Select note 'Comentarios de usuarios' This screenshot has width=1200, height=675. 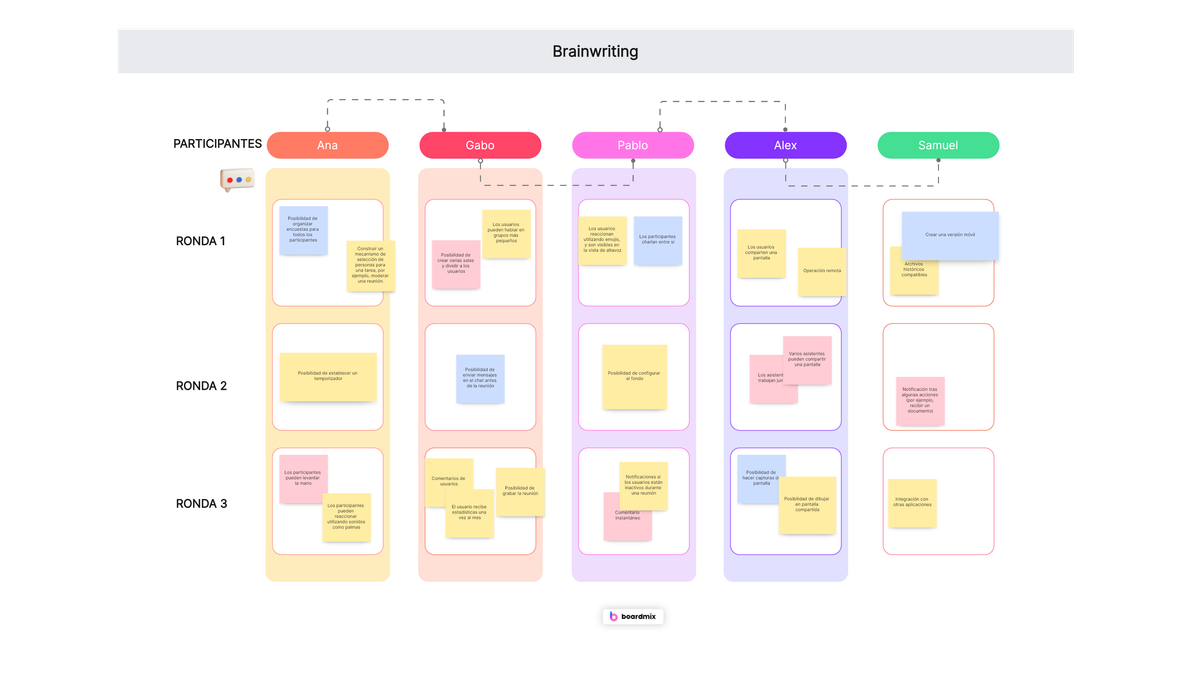(448, 482)
